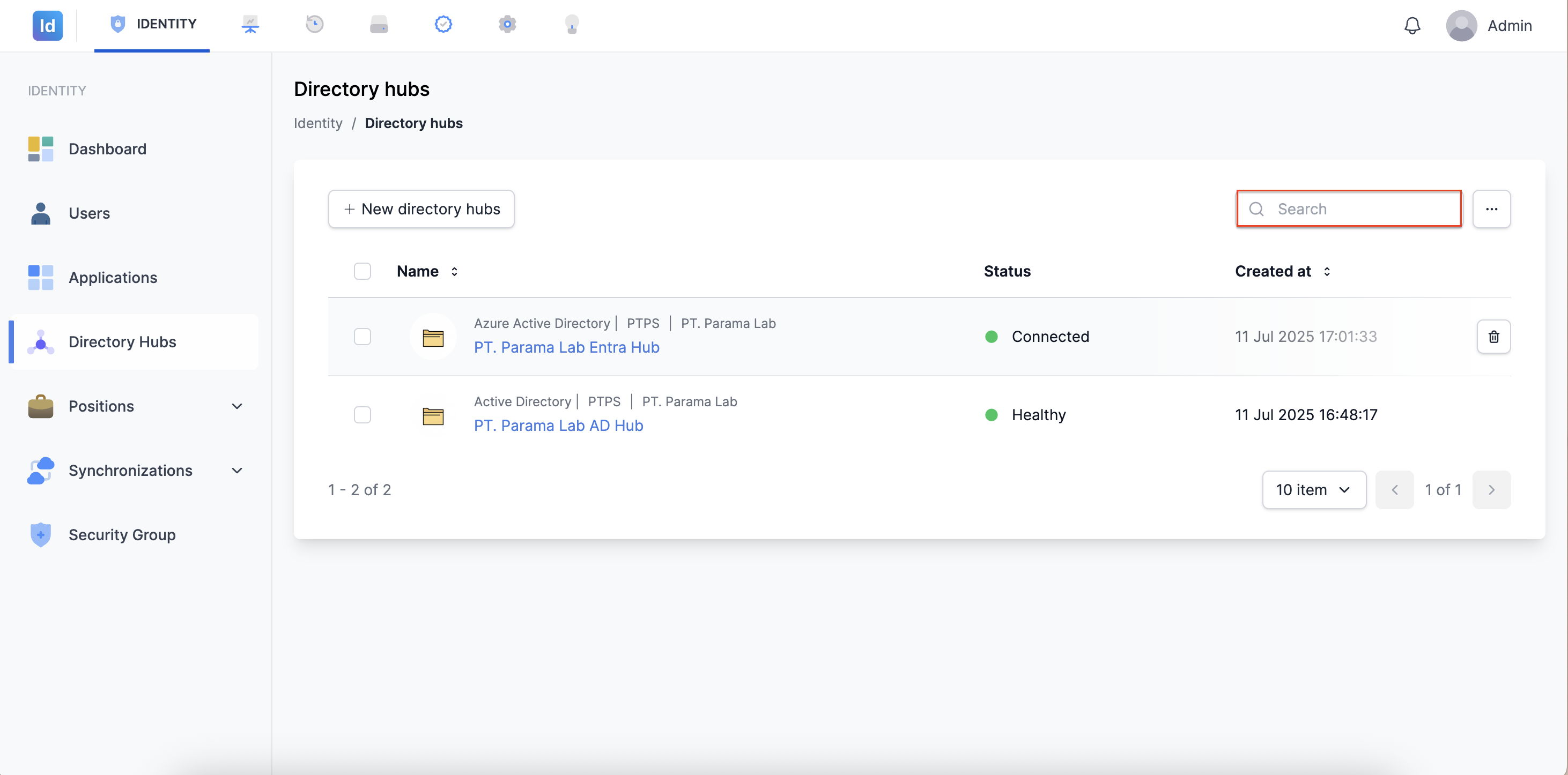Click folder icon of Entra Hub row
This screenshot has height=775, width=1568.
pyautogui.click(x=433, y=338)
